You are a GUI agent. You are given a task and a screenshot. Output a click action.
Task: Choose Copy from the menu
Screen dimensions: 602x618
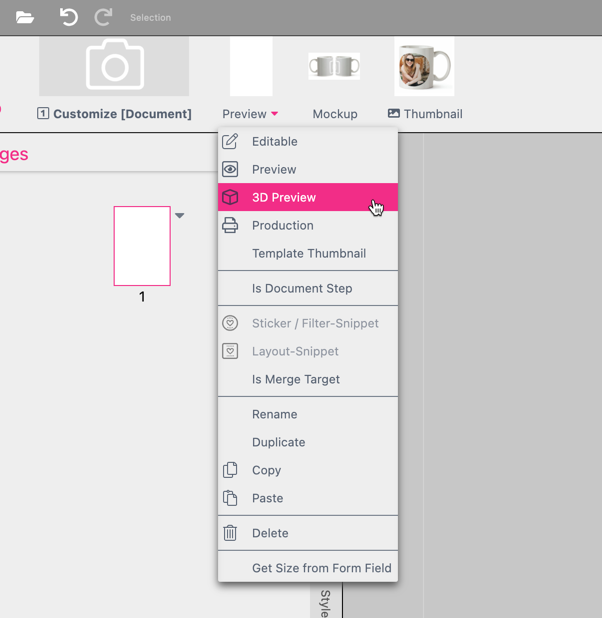[x=308, y=470]
